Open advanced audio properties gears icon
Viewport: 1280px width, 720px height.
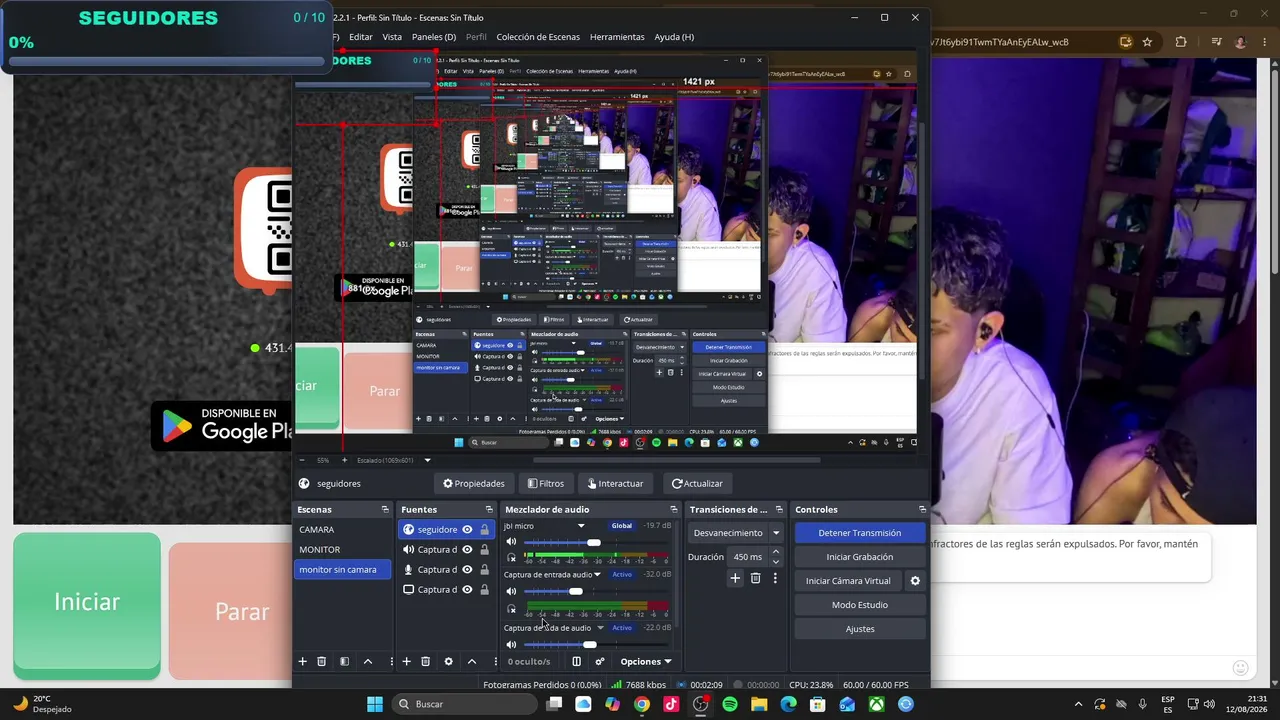(x=600, y=661)
